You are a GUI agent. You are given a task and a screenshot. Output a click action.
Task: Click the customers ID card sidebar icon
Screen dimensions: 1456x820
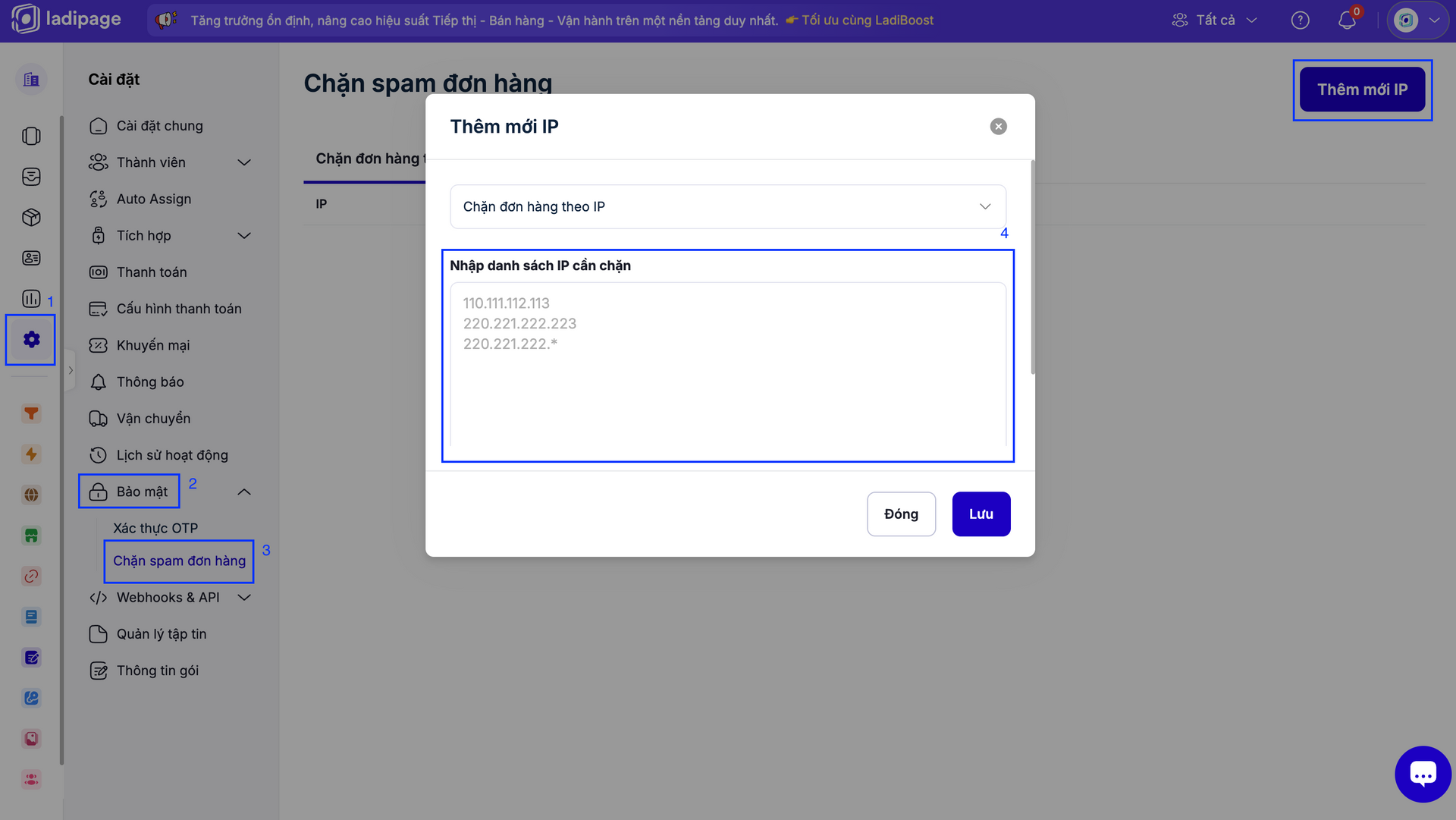click(31, 258)
